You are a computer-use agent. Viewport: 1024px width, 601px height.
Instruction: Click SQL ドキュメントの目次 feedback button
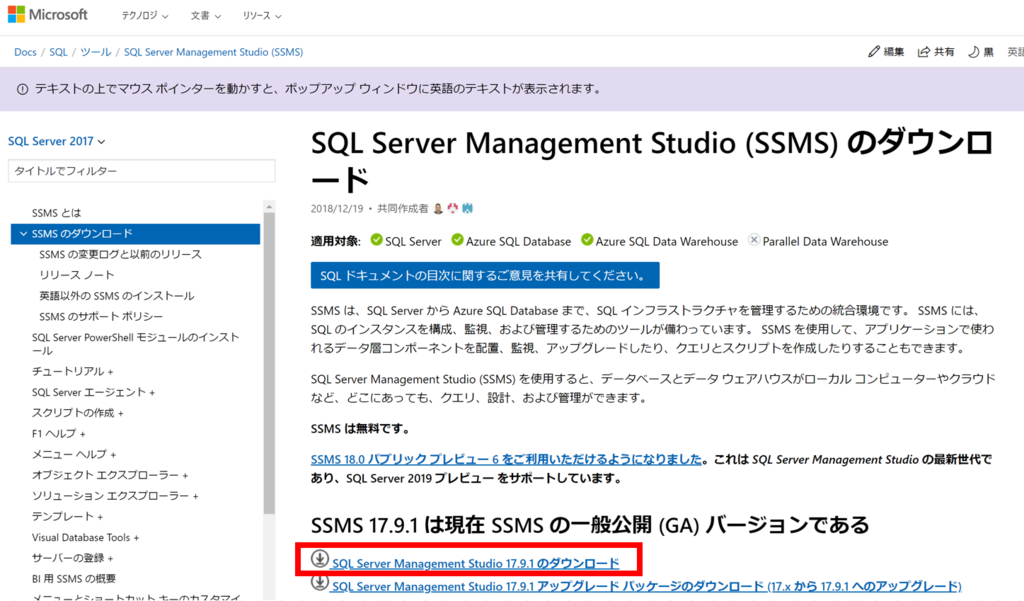tap(485, 275)
